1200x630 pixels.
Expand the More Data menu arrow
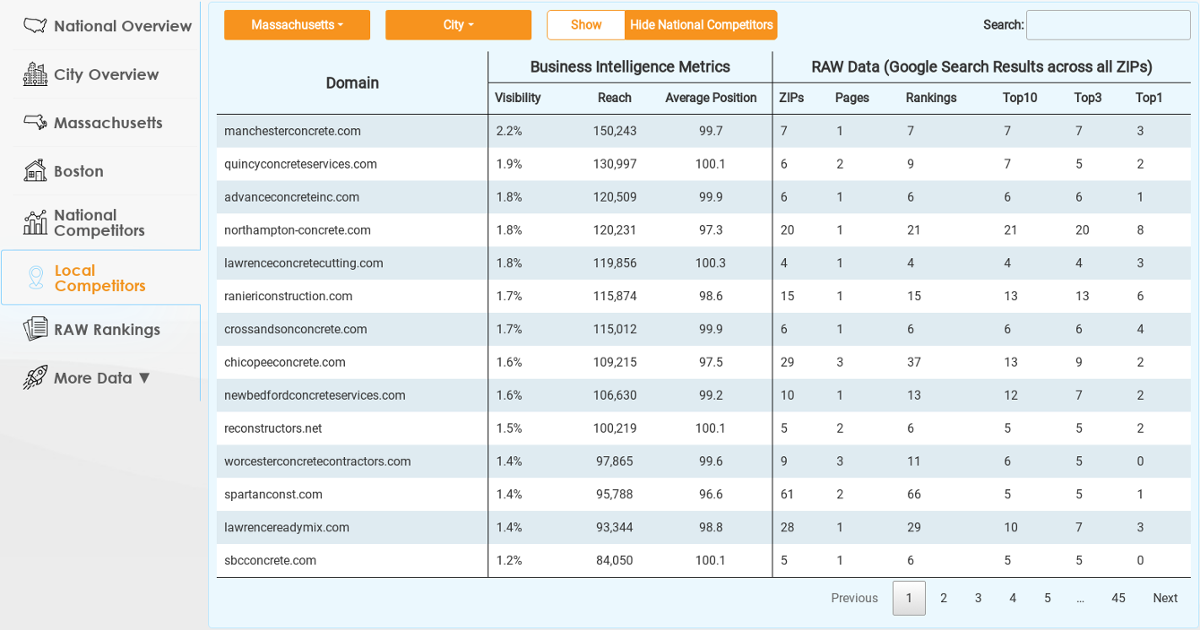pyautogui.click(x=144, y=378)
